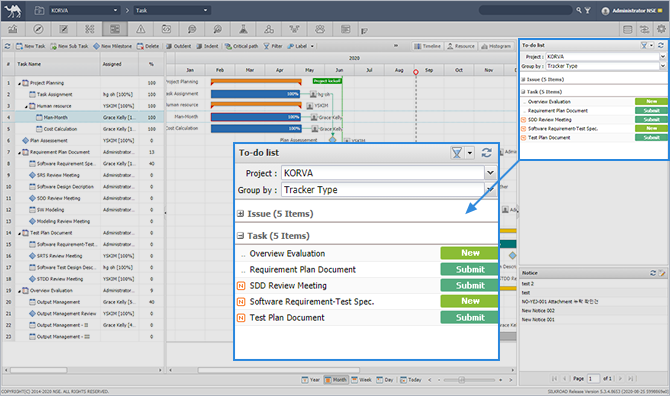Open the code brackets module icon

pyautogui.click(x=166, y=29)
